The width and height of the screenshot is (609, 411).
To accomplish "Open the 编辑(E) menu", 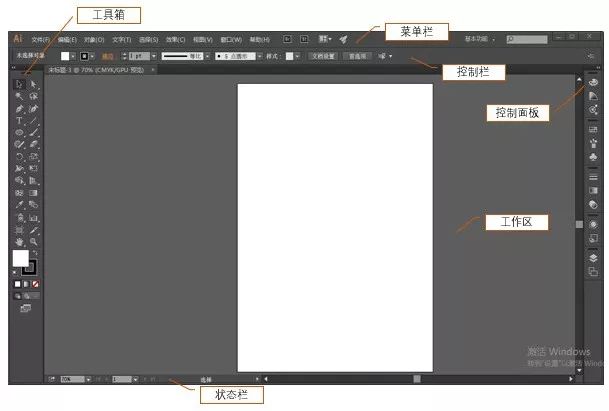I will (67, 40).
